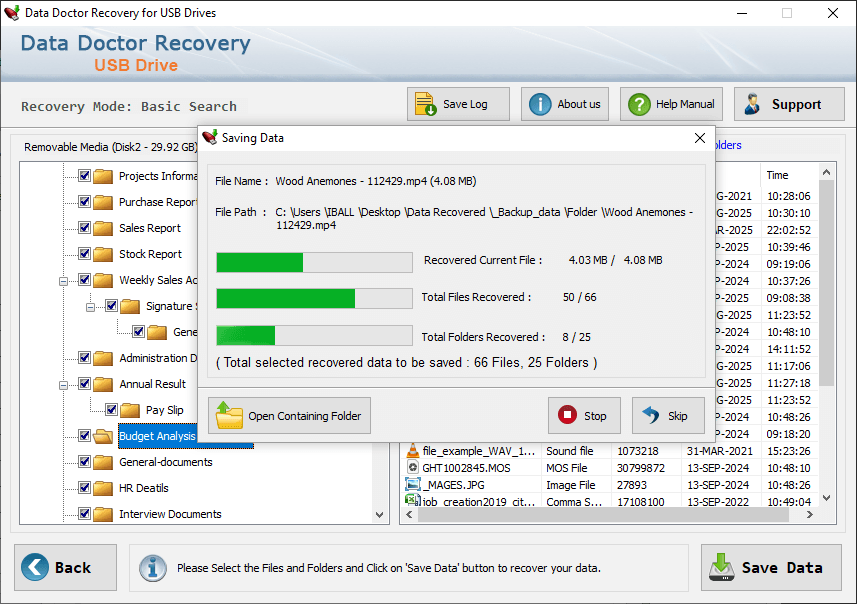Select the HR Deatils folder icon
Viewport: 857px width, 604px height.
click(x=103, y=488)
